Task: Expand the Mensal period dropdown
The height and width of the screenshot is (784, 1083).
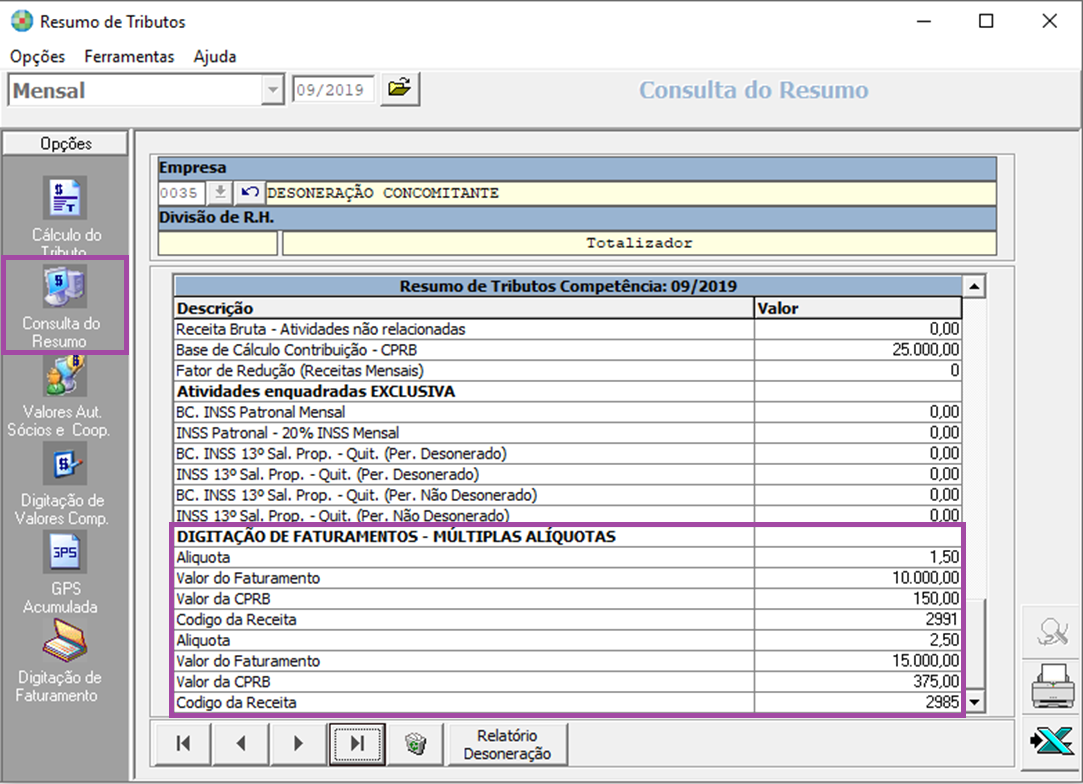Action: (x=273, y=90)
